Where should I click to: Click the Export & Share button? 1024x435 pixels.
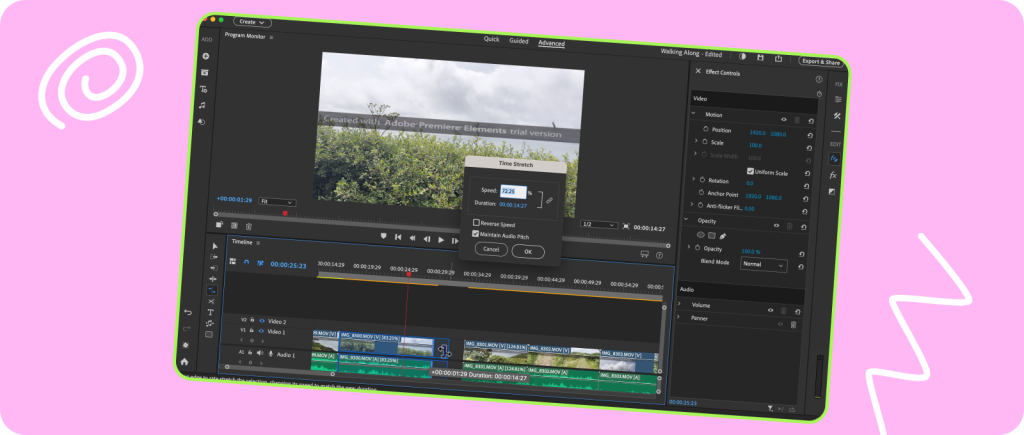tap(821, 61)
